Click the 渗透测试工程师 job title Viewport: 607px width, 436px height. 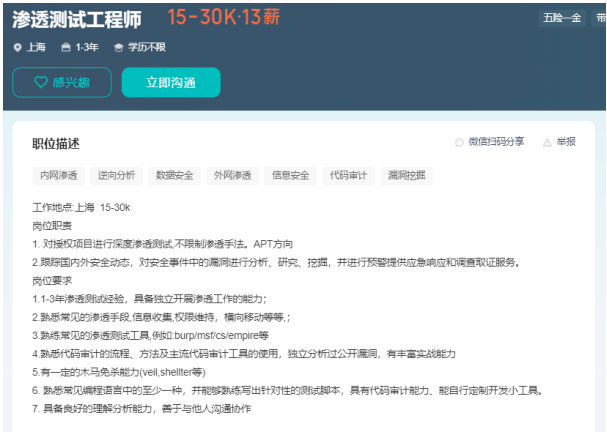77,19
